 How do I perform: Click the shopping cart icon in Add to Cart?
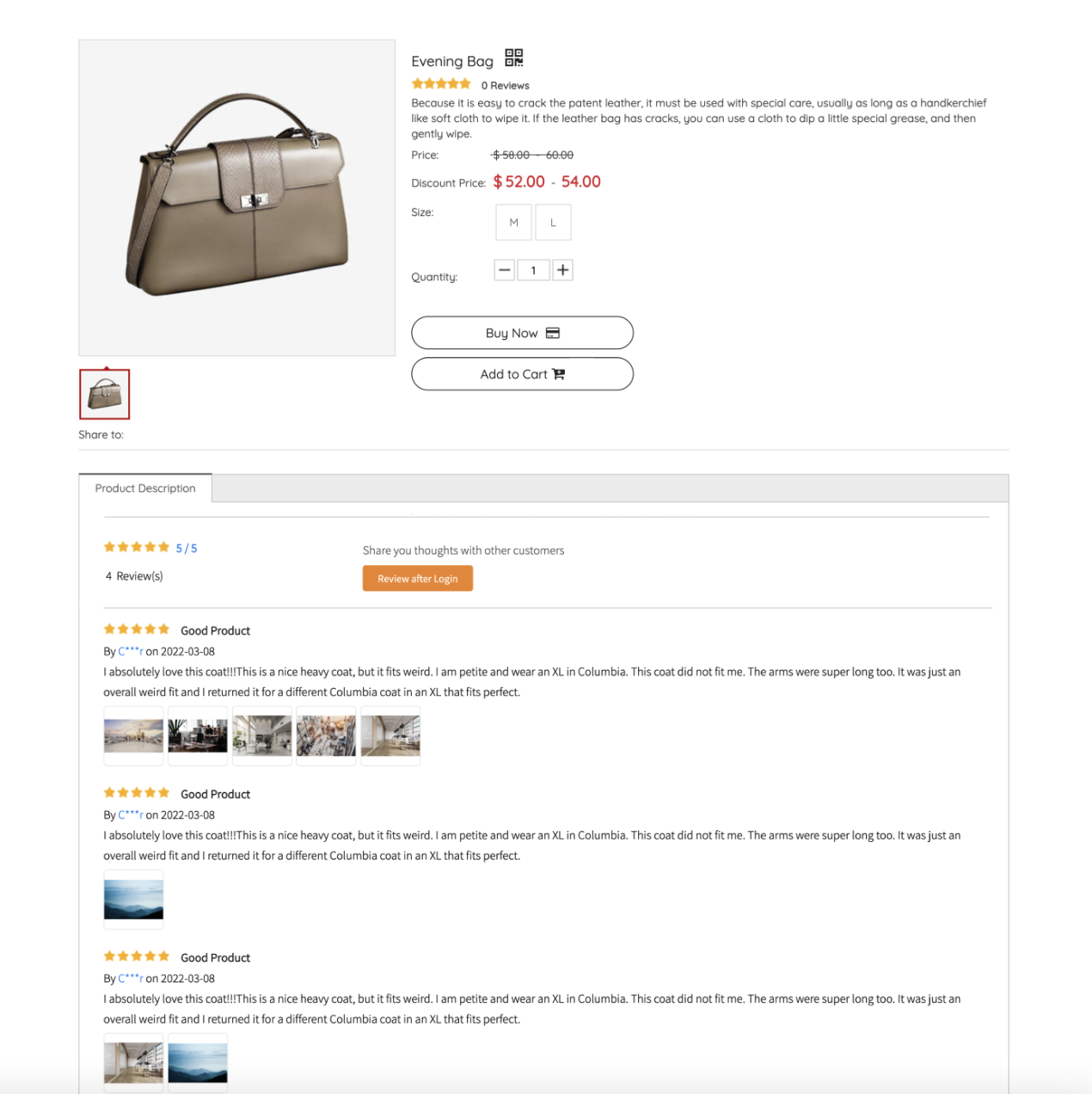559,374
